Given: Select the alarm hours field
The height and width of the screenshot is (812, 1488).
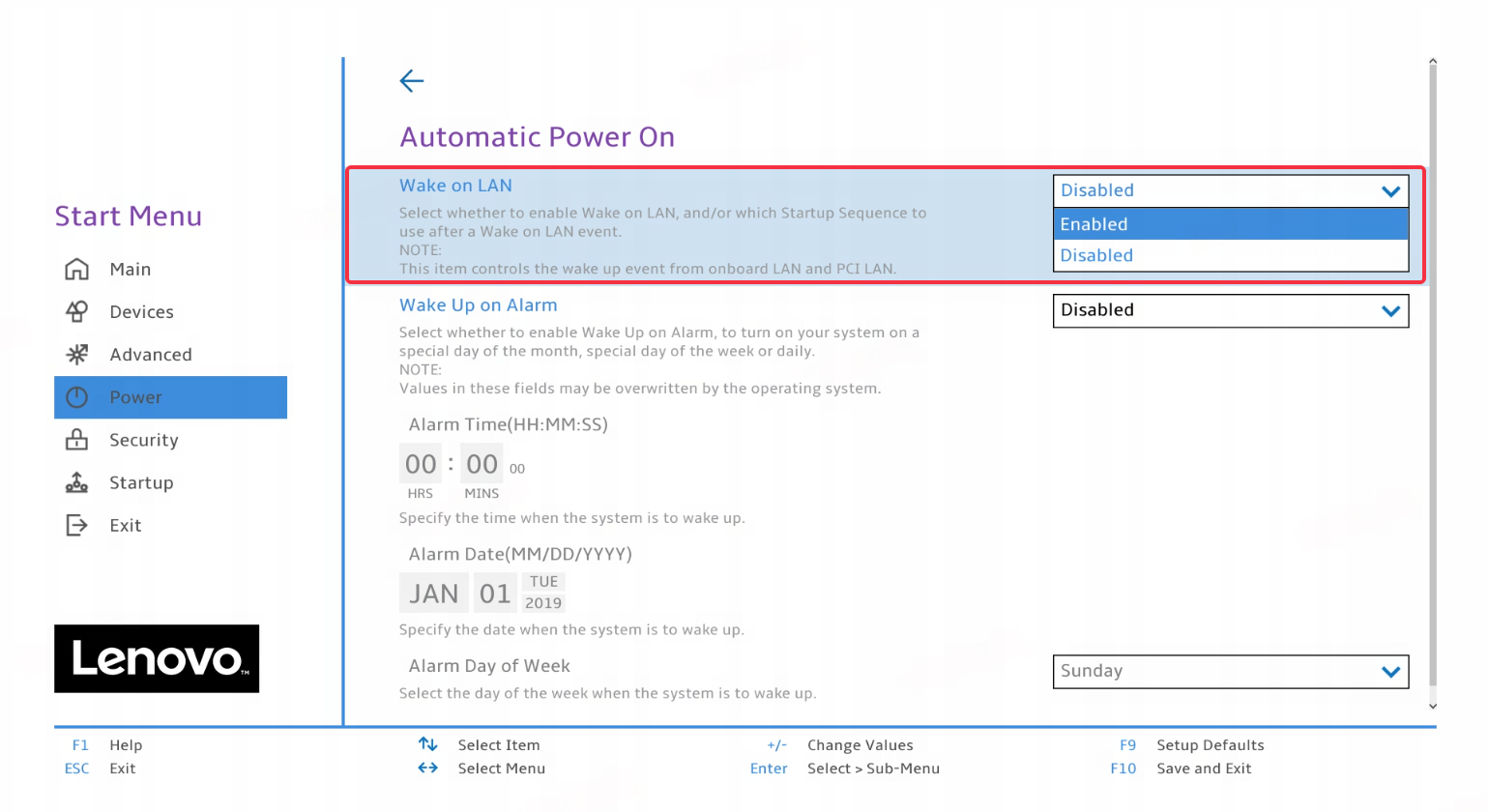Looking at the screenshot, I should point(421,464).
